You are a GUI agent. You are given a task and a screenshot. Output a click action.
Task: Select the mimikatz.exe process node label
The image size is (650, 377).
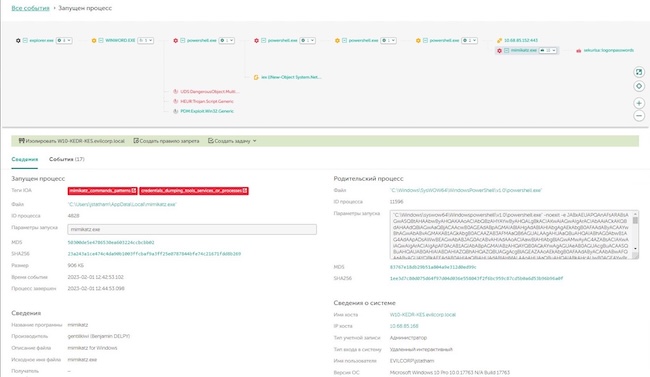pyautogui.click(x=524, y=51)
